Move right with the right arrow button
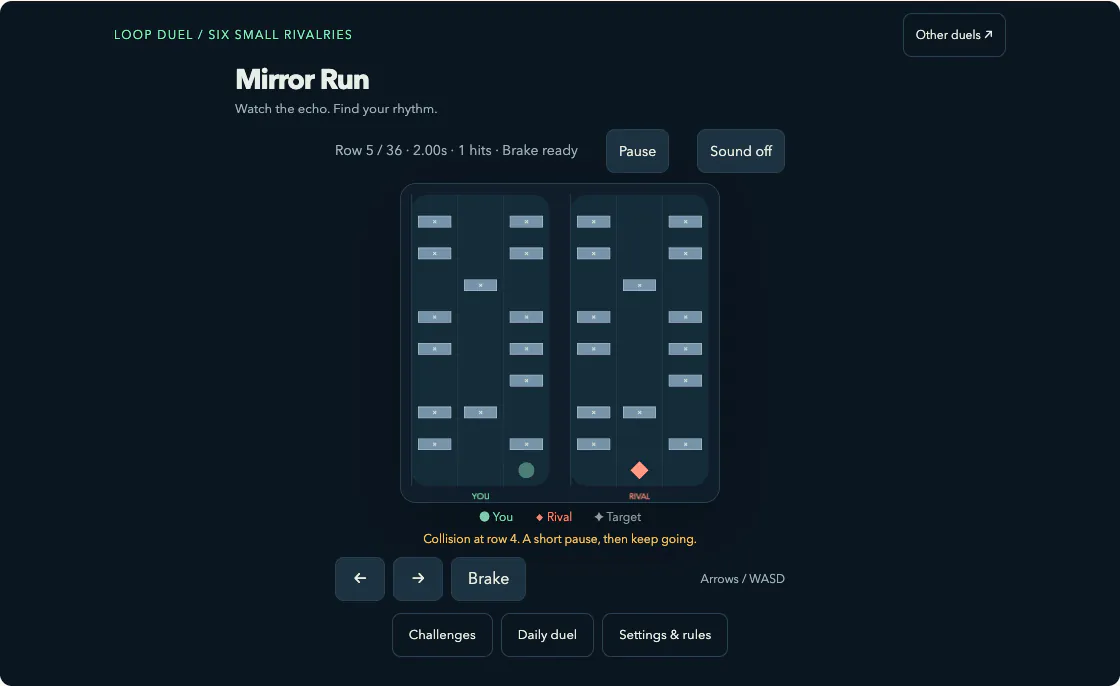Screen dimensions: 1120x686 tap(418, 579)
